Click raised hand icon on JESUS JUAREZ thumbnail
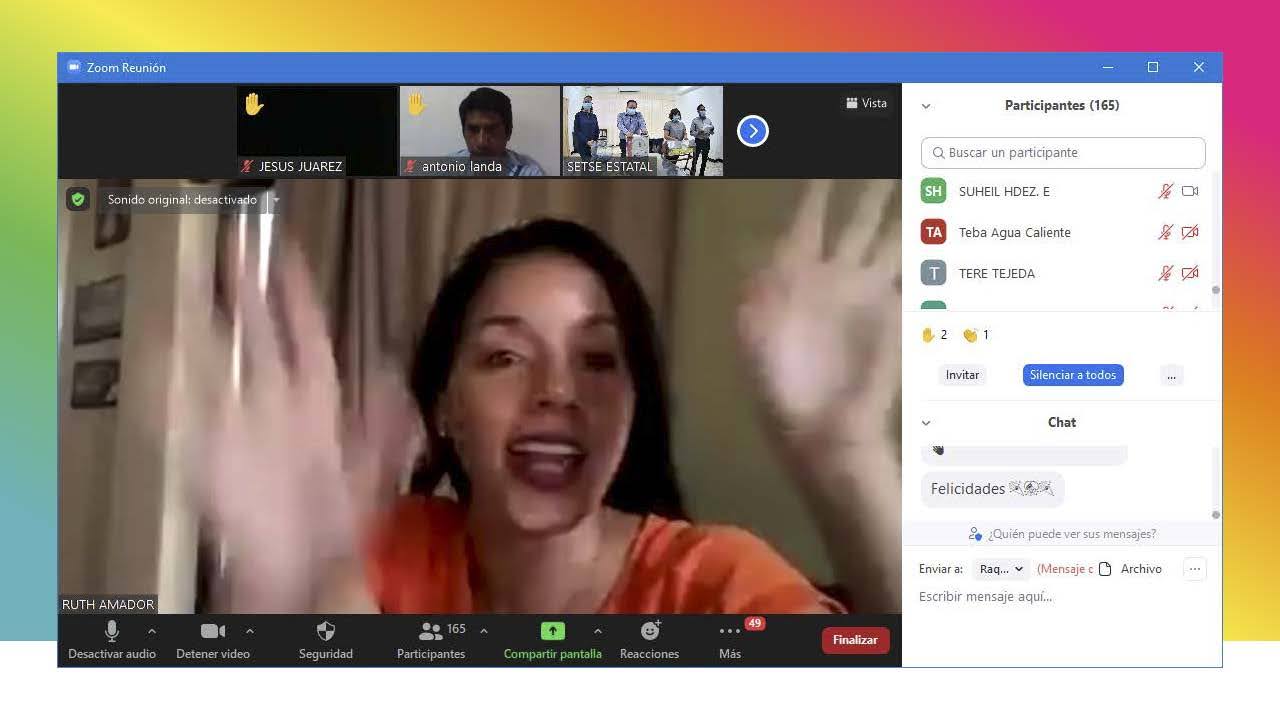The image size is (1280, 720). 254,104
